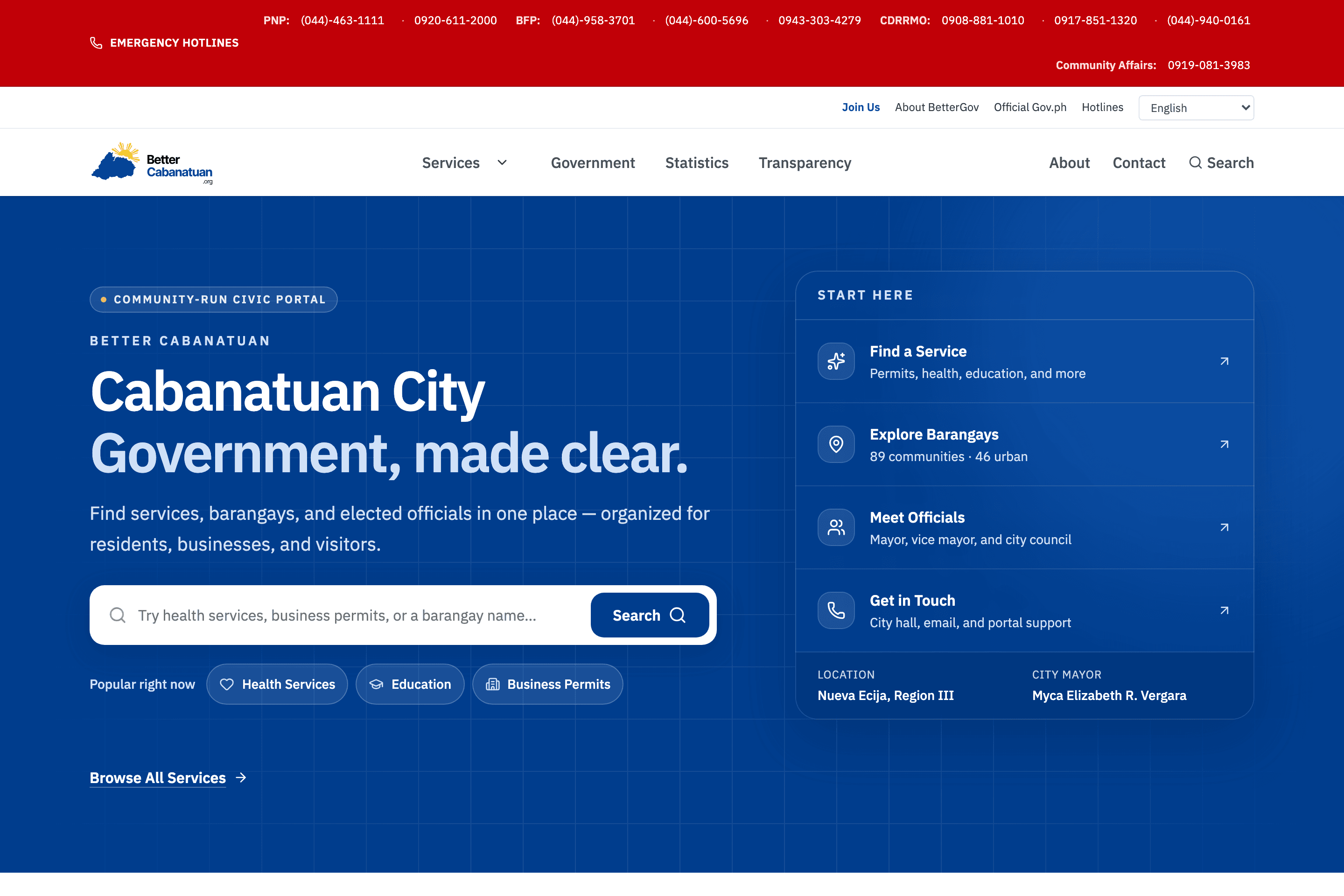This screenshot has height=896, width=1344.
Task: Open the Find a Service card title
Action: tap(918, 351)
